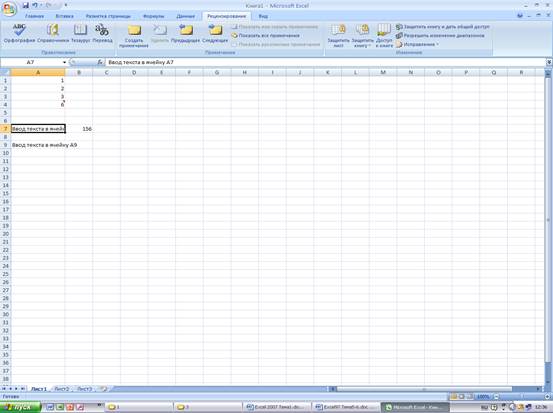Select cell A1 containing 1
This screenshot has height=413, width=553.
pos(38,80)
